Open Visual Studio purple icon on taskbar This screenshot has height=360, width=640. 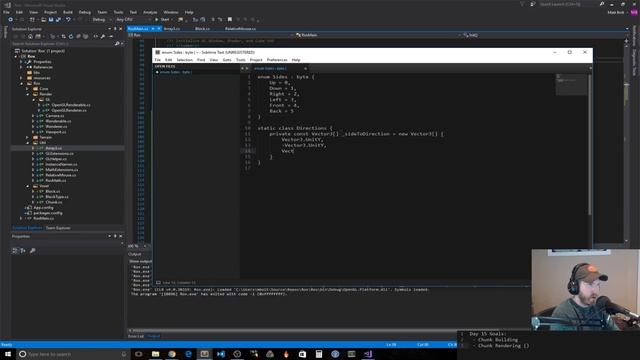click(368, 354)
